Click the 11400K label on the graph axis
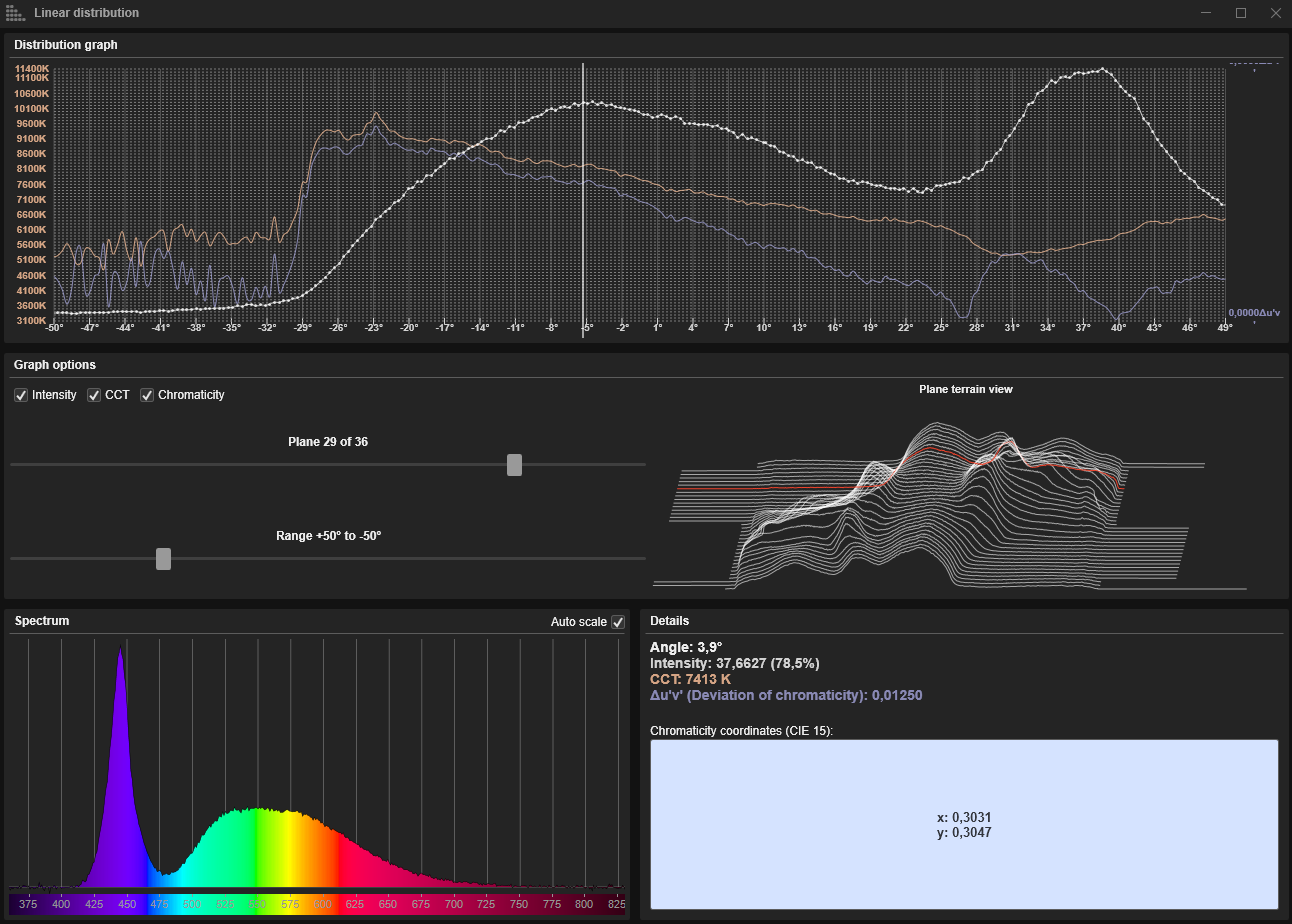The height and width of the screenshot is (924, 1292). click(x=31, y=68)
